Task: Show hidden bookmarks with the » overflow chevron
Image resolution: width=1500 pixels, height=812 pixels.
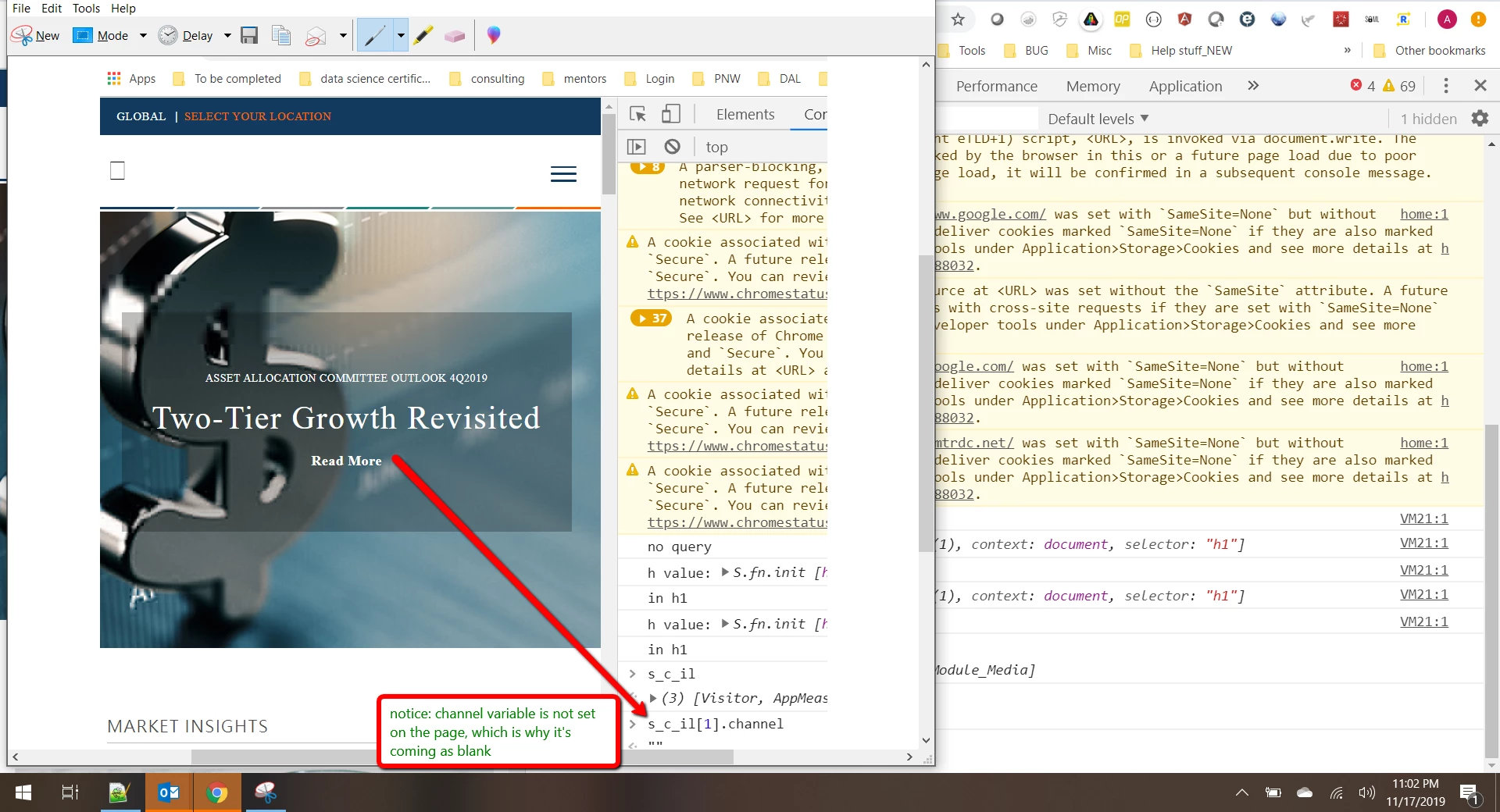Action: point(1347,51)
